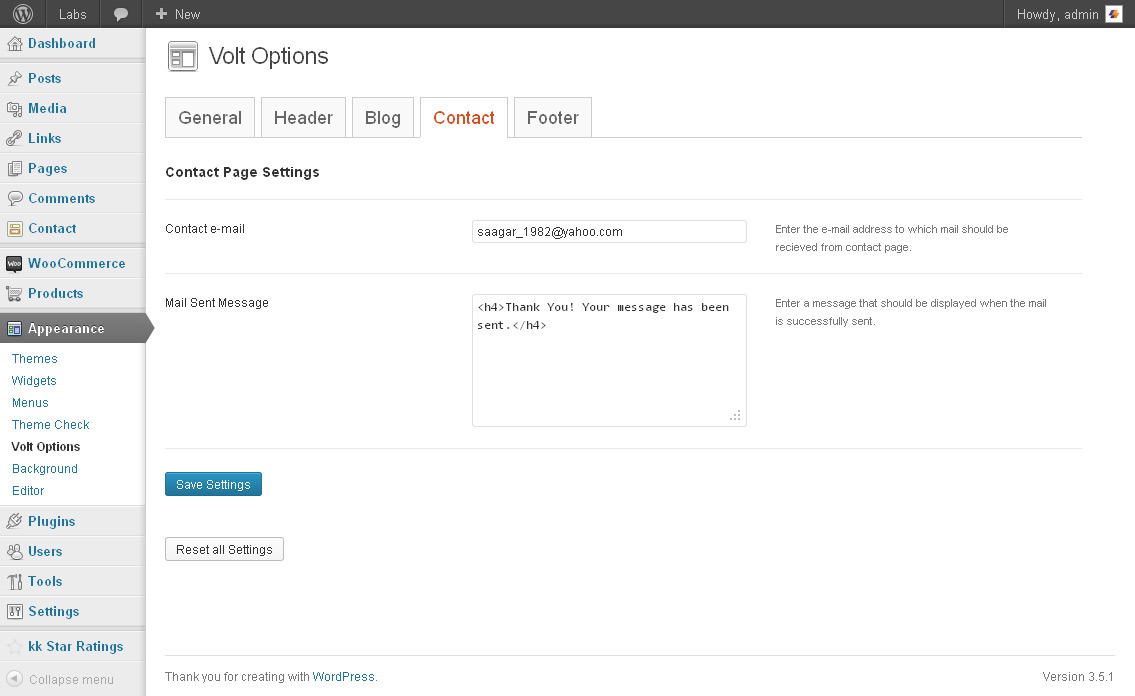Focus the Mail Sent Message textarea
Image resolution: width=1135 pixels, height=696 pixels.
point(609,360)
